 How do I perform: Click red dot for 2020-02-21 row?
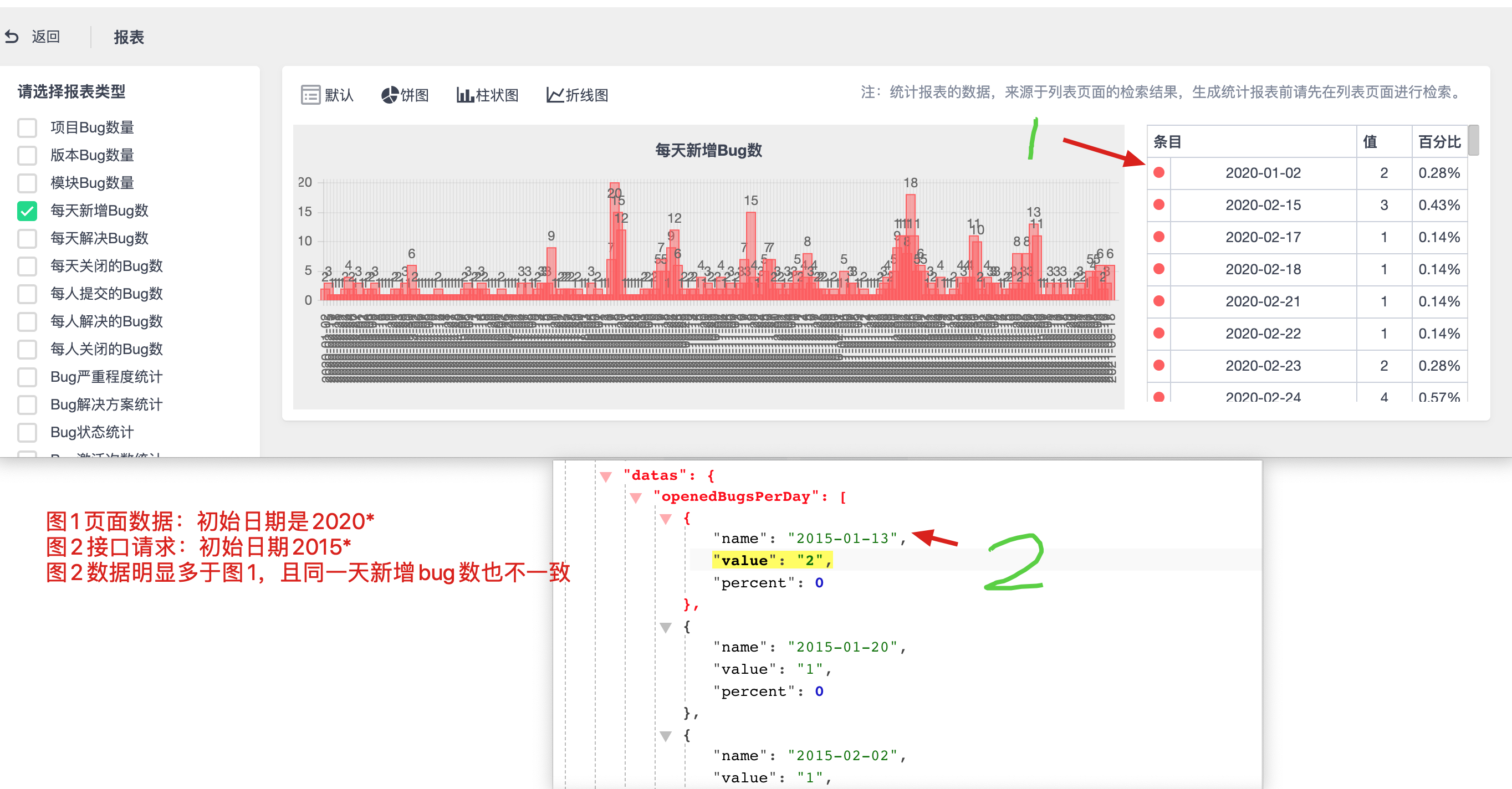point(1158,301)
